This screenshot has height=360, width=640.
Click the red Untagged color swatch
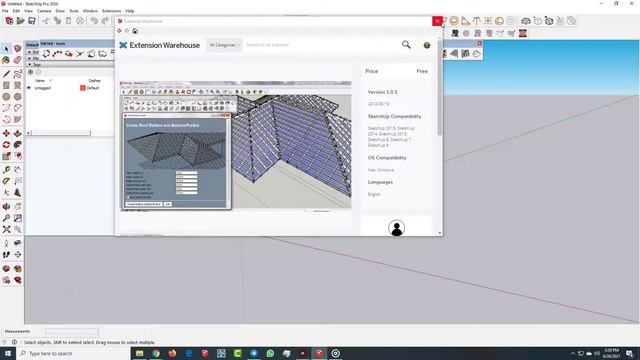point(82,88)
